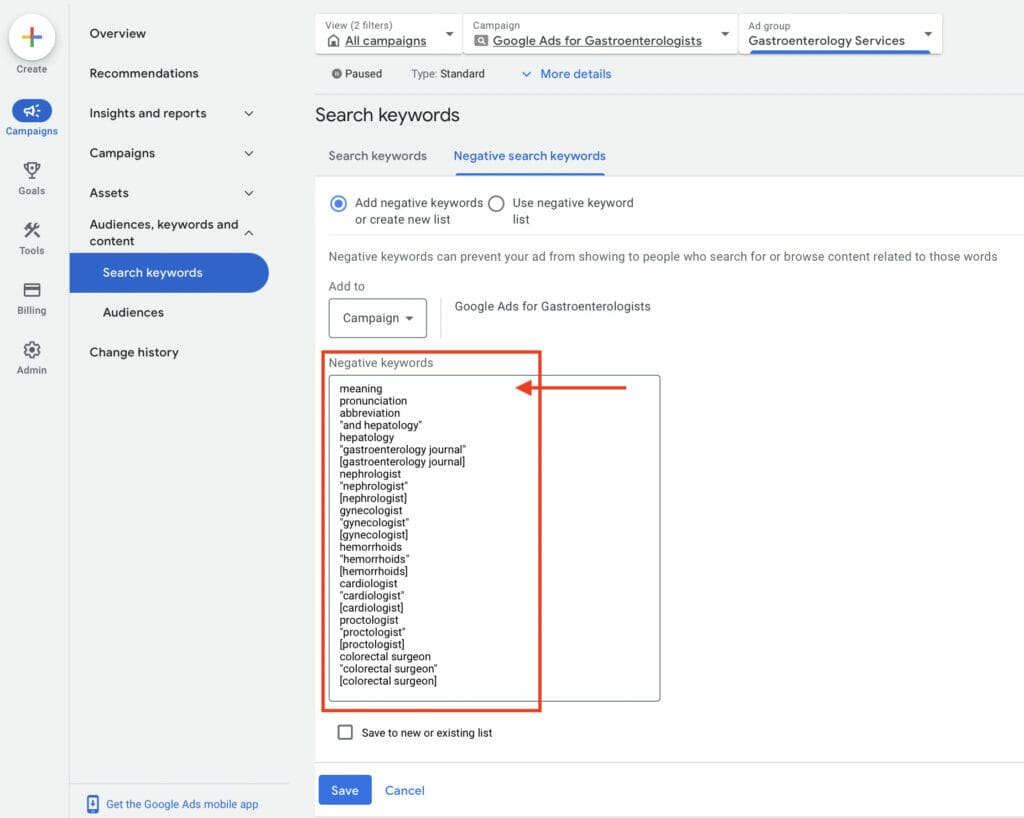Image resolution: width=1024 pixels, height=818 pixels.
Task: Open Audiences in the sidebar
Action: pyautogui.click(x=133, y=313)
